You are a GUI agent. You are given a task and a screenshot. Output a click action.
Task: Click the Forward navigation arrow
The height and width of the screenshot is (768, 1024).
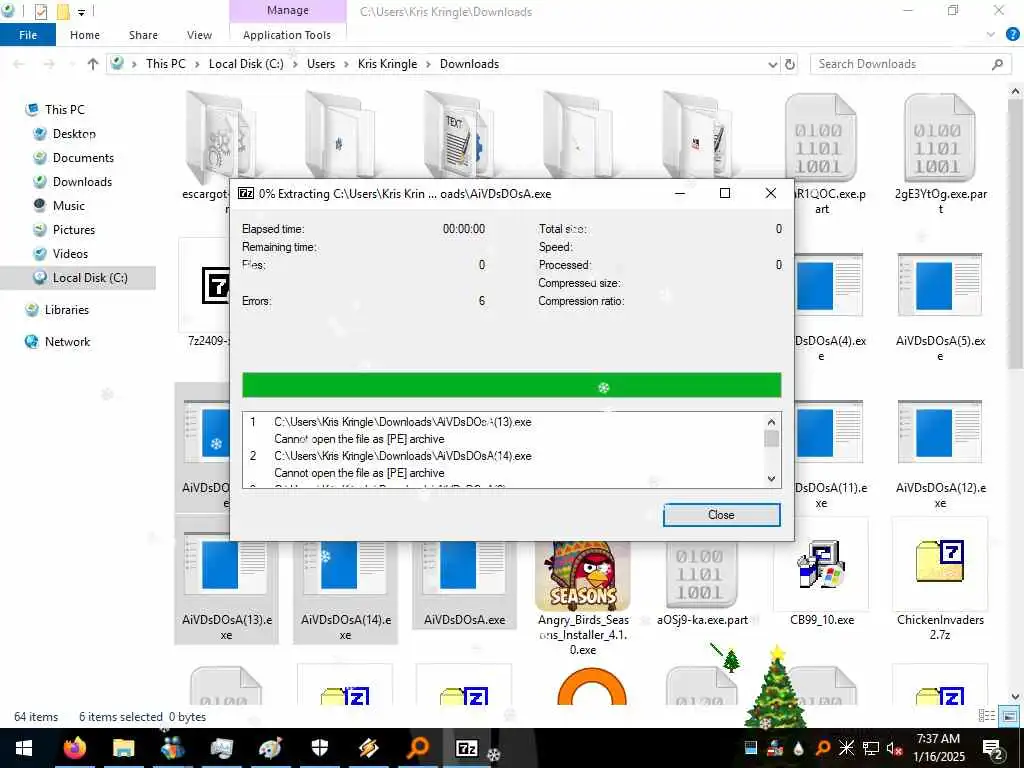point(48,64)
